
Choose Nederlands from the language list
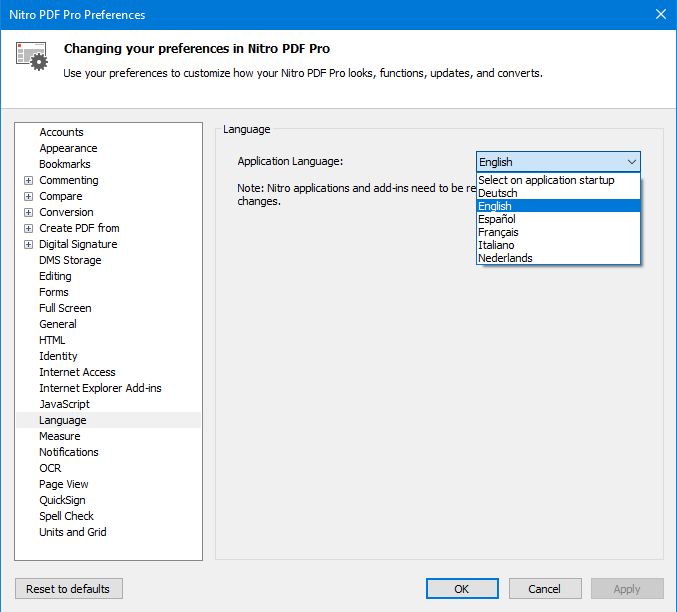(558, 258)
